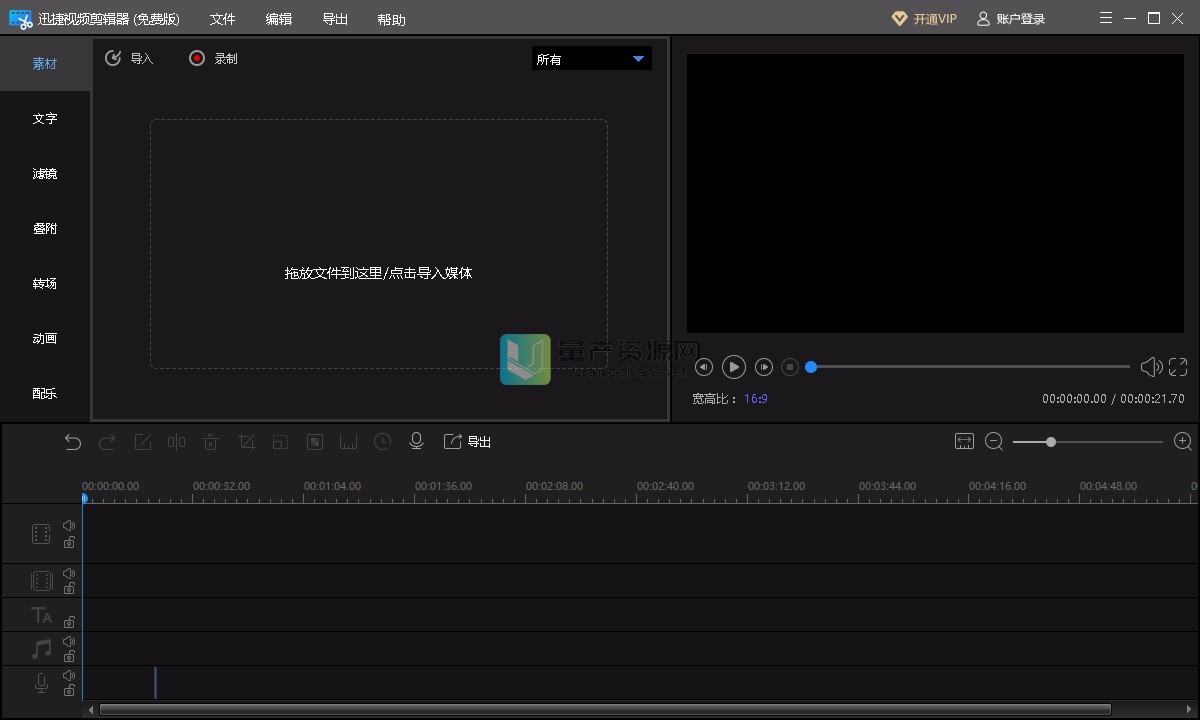Play the preview video

[734, 367]
